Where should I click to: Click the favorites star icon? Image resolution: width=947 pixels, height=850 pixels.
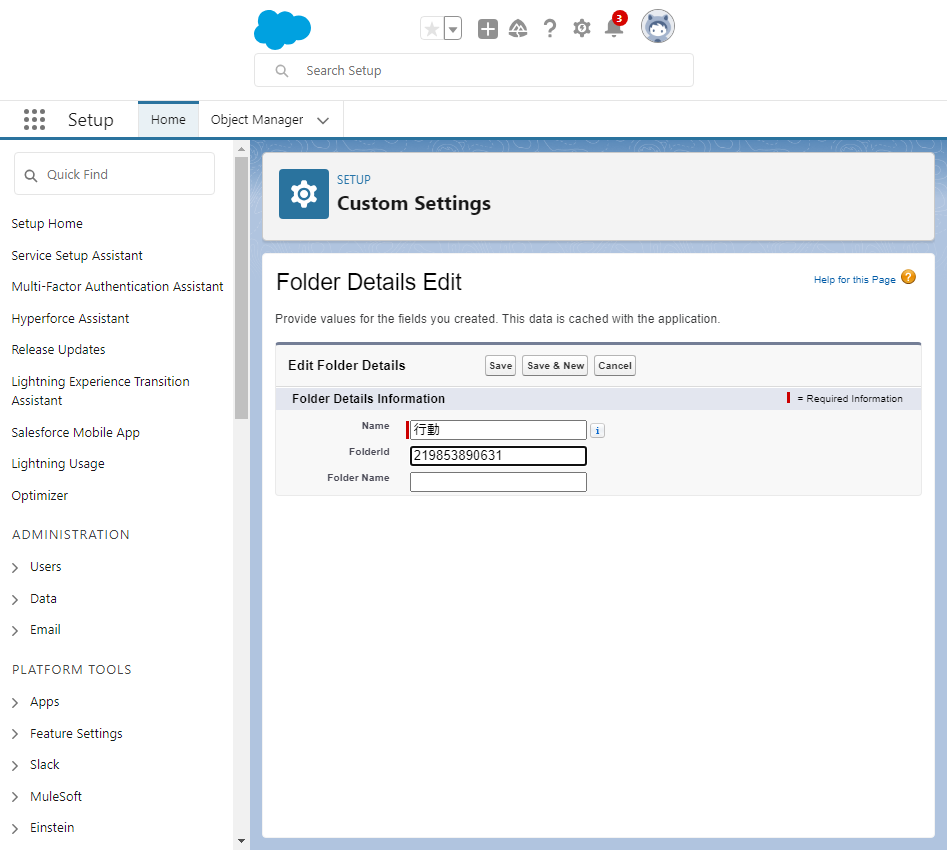[432, 29]
